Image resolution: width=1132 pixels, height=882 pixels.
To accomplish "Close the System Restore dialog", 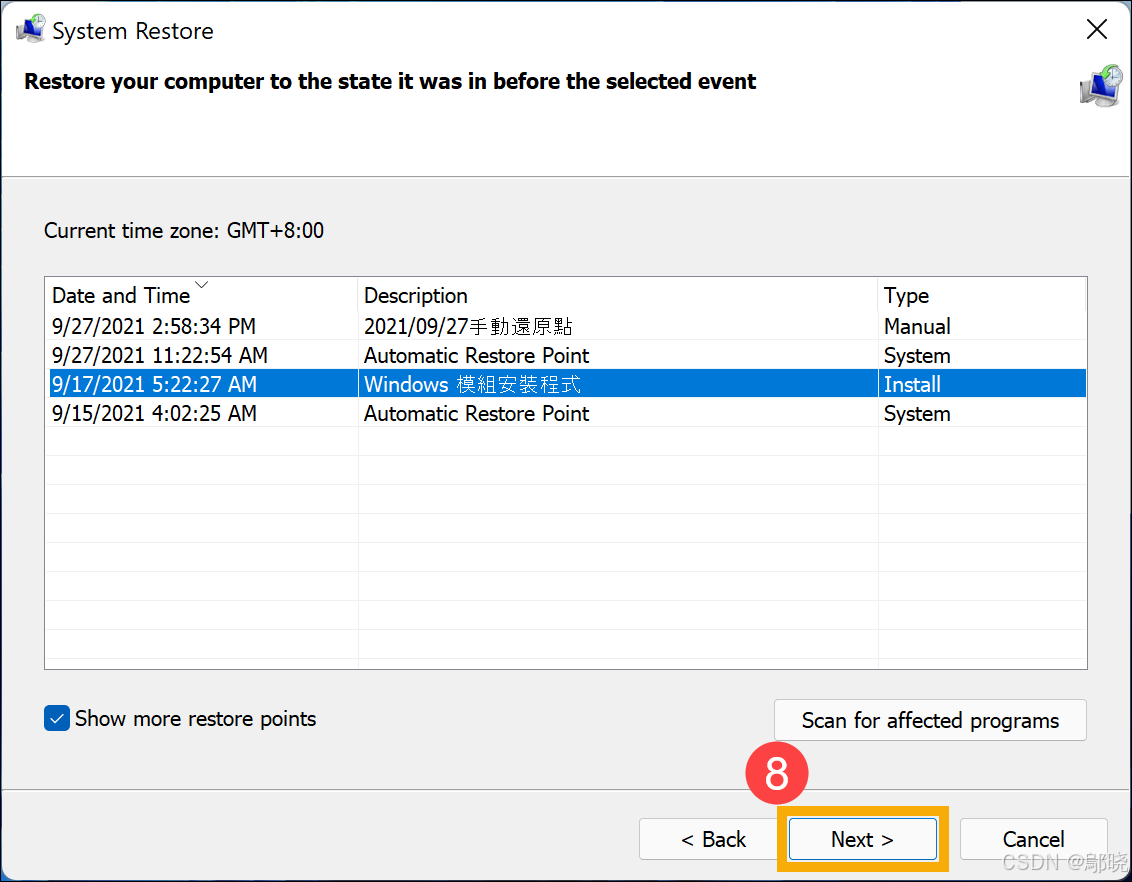I will tap(1097, 29).
